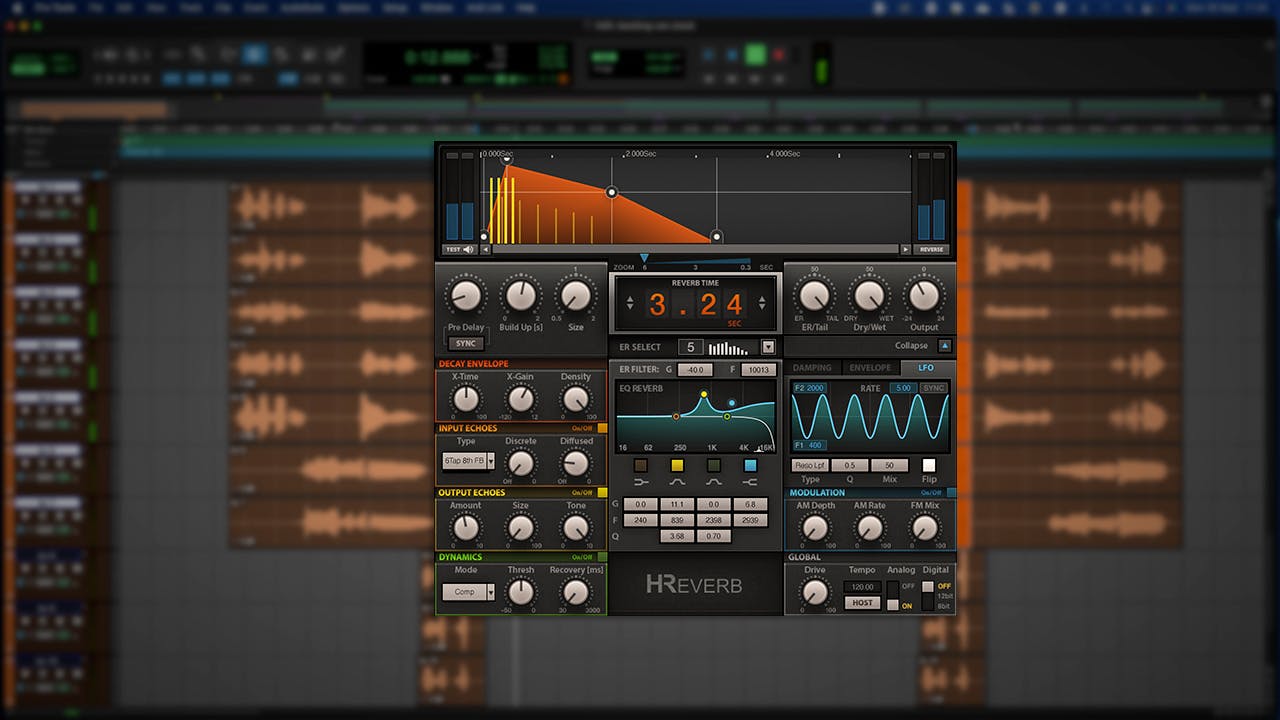This screenshot has height=720, width=1280.
Task: Click the yellow EQ band color swatch
Action: [677, 466]
